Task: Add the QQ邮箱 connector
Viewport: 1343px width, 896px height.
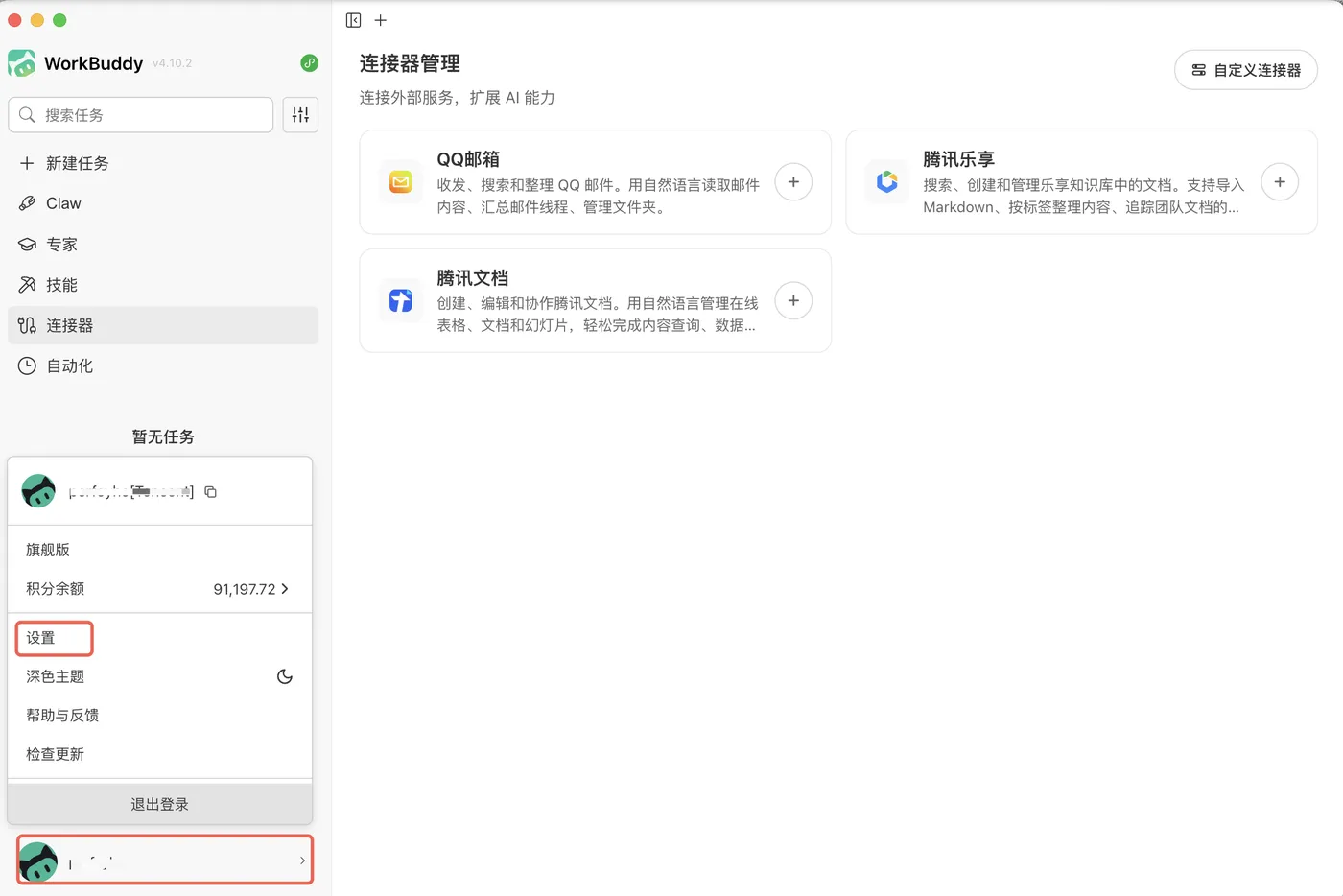Action: (x=793, y=182)
